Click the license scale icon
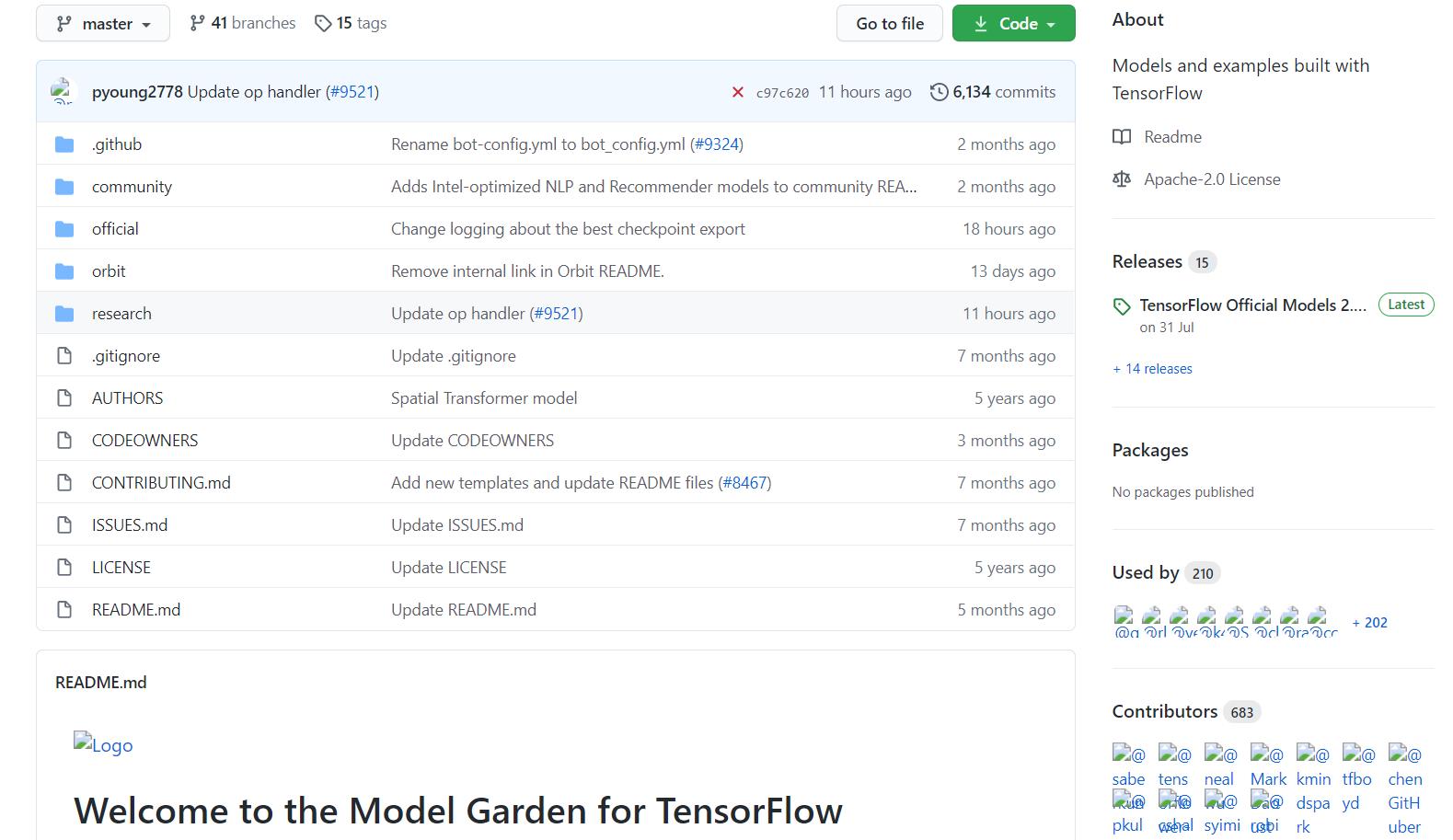 pyautogui.click(x=1122, y=179)
